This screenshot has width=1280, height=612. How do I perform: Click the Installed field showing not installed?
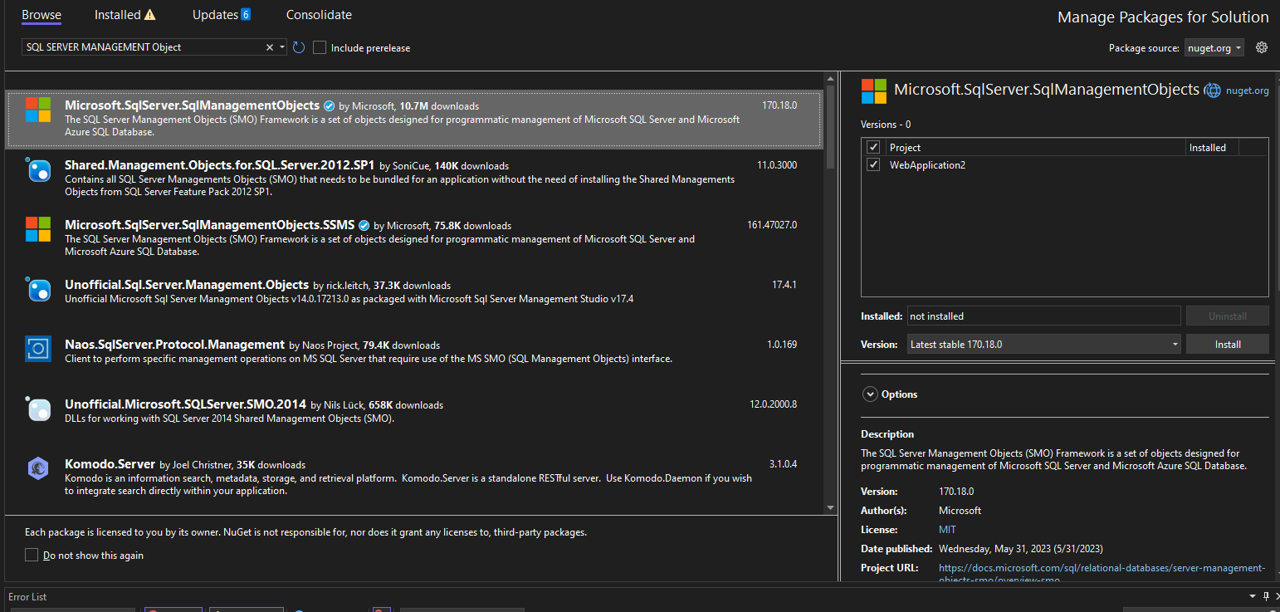click(x=1044, y=316)
